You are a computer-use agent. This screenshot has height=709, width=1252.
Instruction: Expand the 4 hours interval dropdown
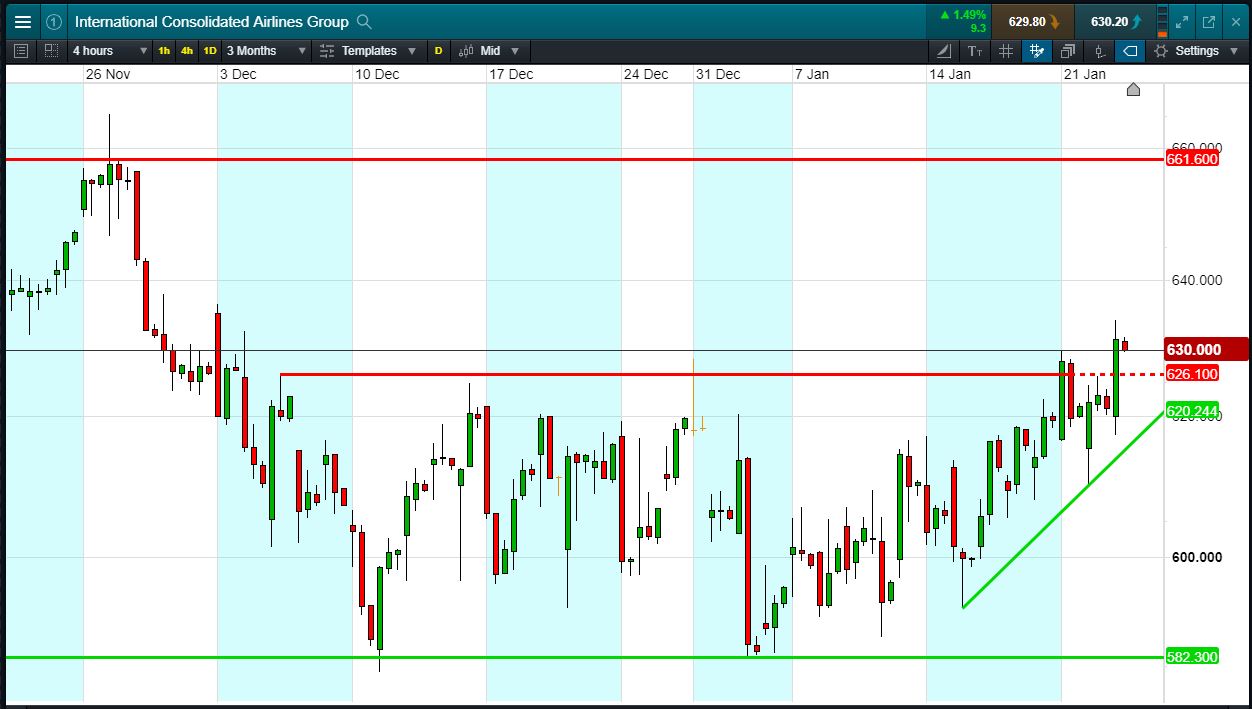pos(109,51)
